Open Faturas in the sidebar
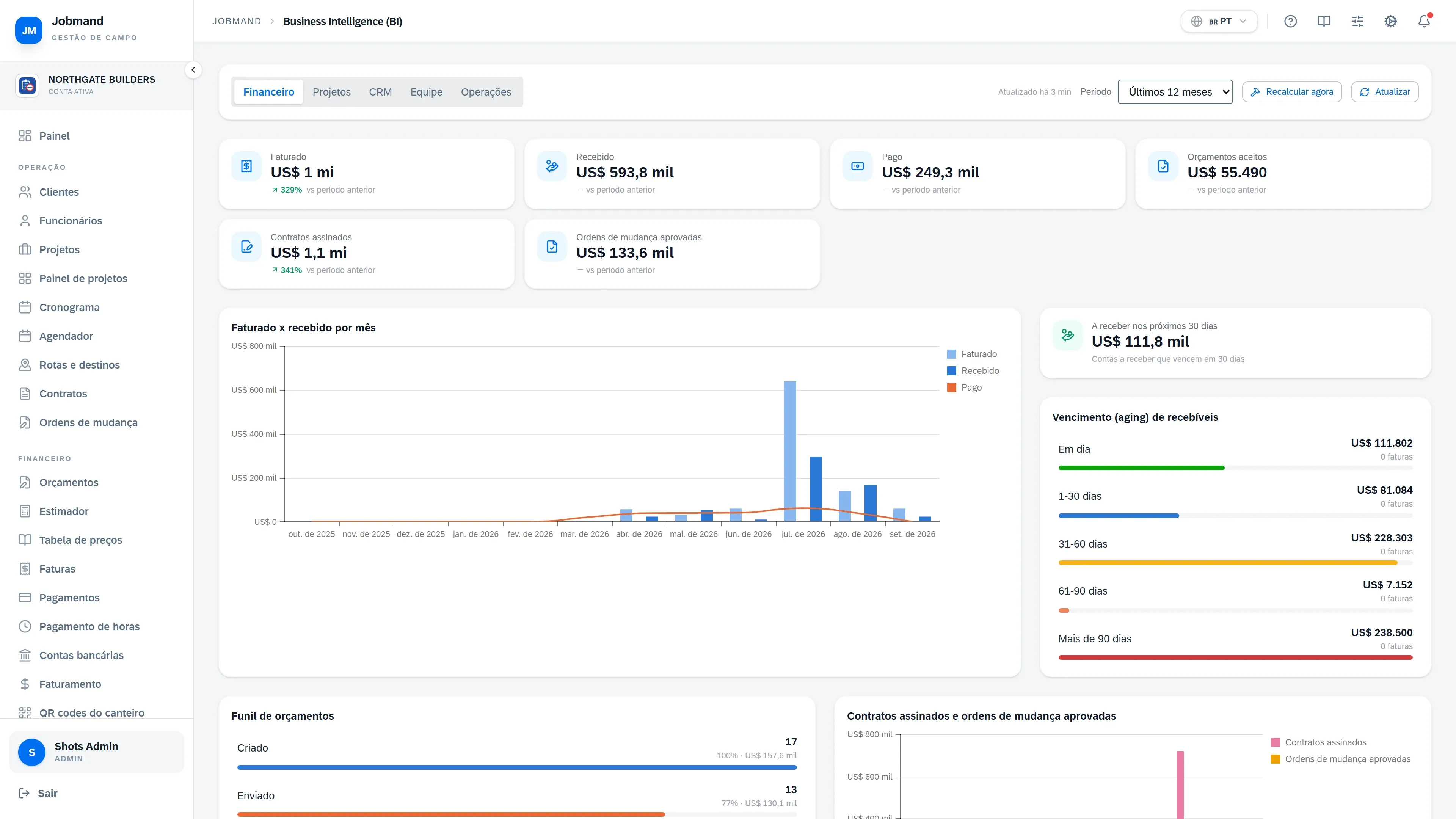1456x819 pixels. coord(97,569)
